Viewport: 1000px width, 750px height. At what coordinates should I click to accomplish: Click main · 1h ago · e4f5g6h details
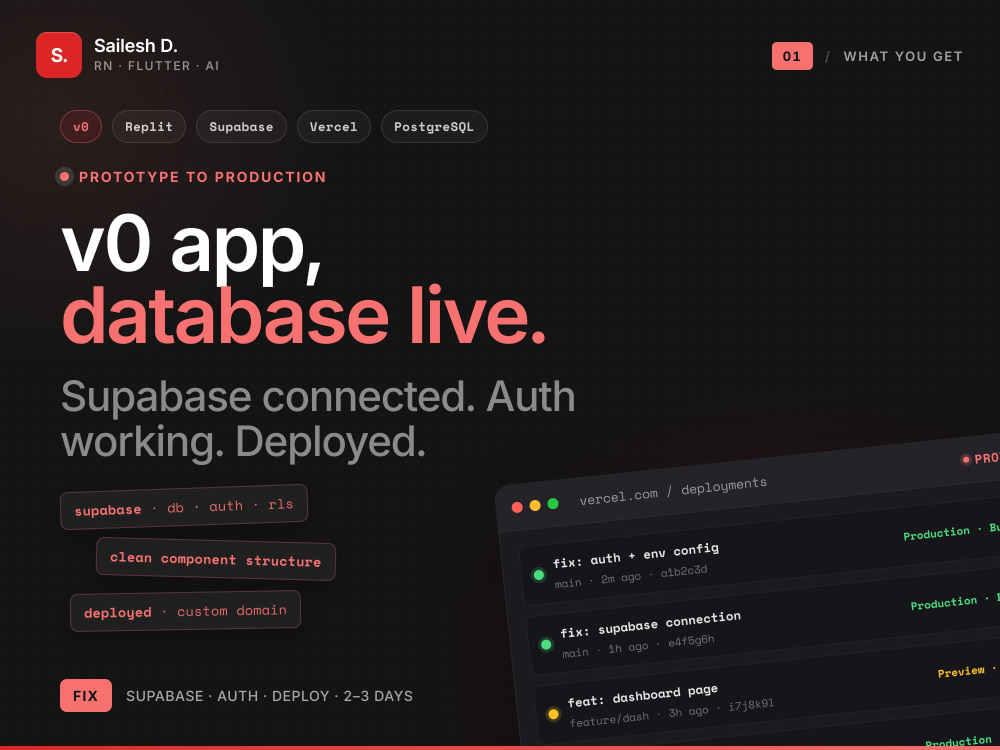click(x=638, y=646)
